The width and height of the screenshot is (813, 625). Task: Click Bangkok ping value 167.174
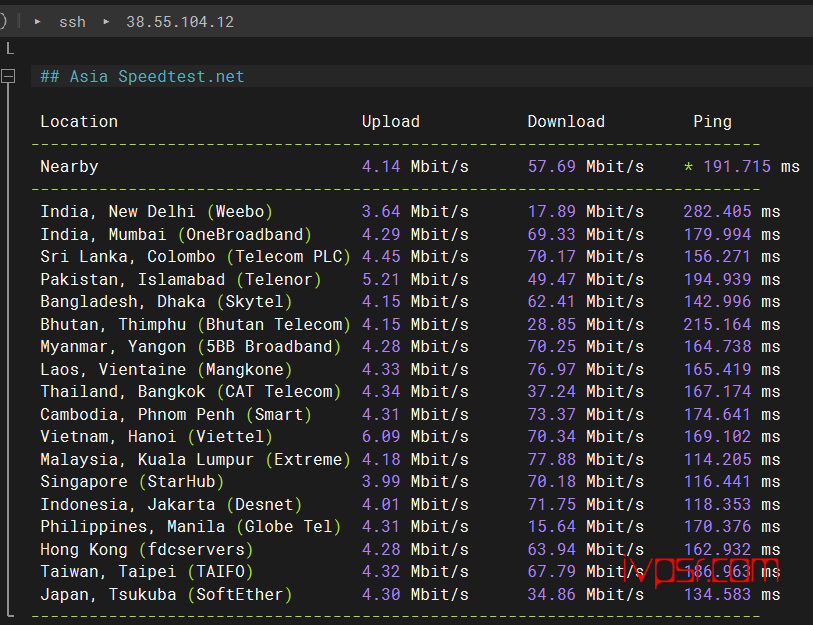click(717, 392)
